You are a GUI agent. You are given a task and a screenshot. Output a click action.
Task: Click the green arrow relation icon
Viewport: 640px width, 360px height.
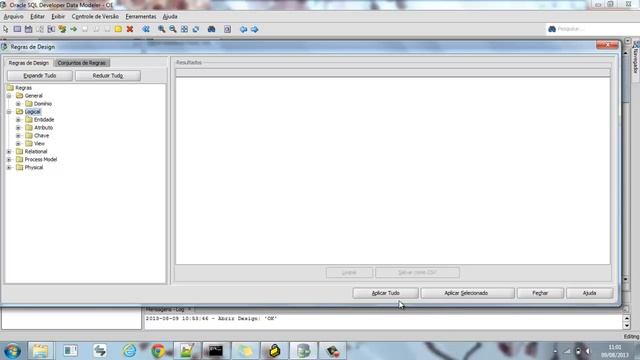73,29
